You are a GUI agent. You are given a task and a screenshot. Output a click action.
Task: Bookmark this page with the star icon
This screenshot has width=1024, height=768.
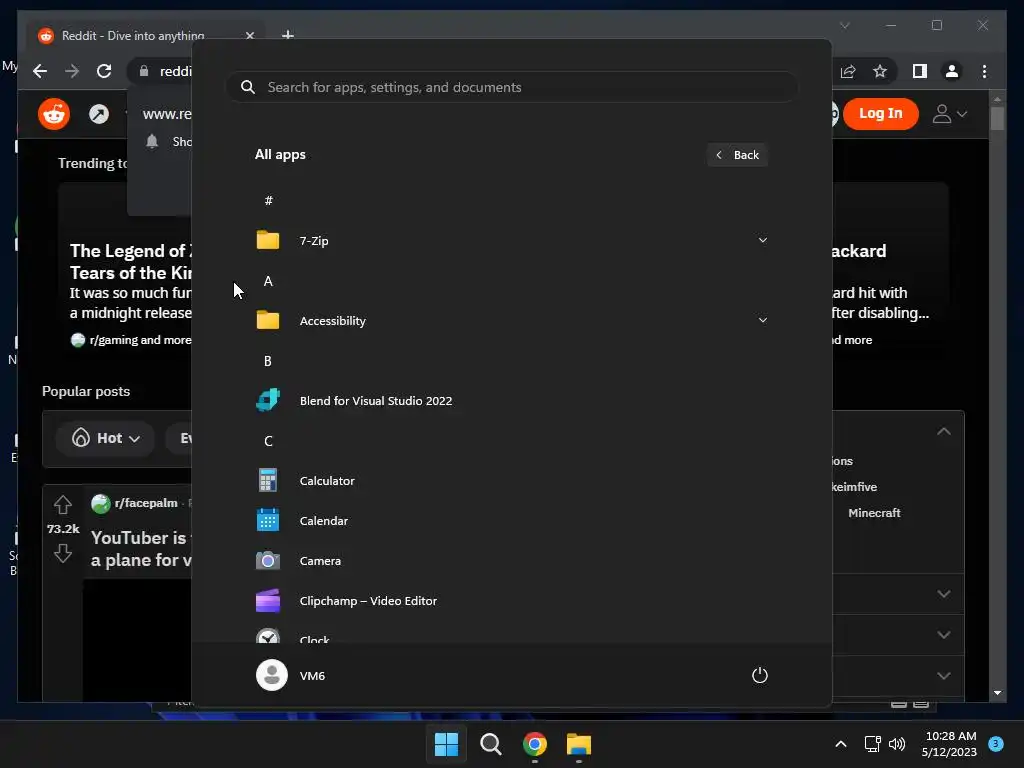pos(880,71)
